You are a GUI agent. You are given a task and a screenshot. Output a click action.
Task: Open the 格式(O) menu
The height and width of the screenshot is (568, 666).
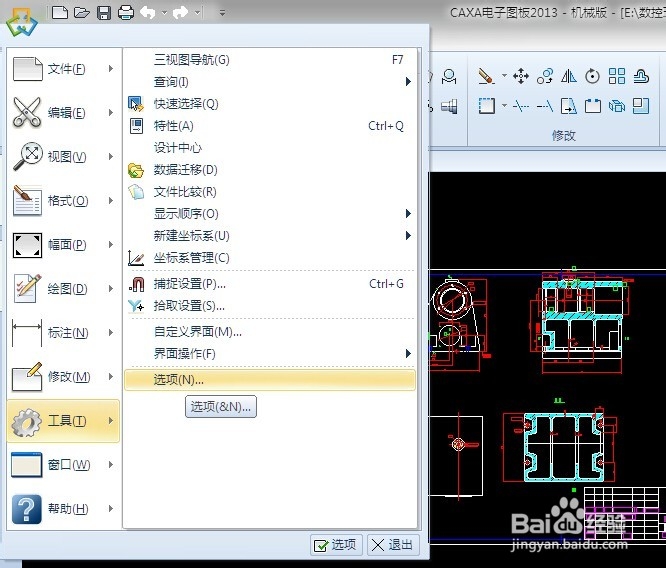64,201
